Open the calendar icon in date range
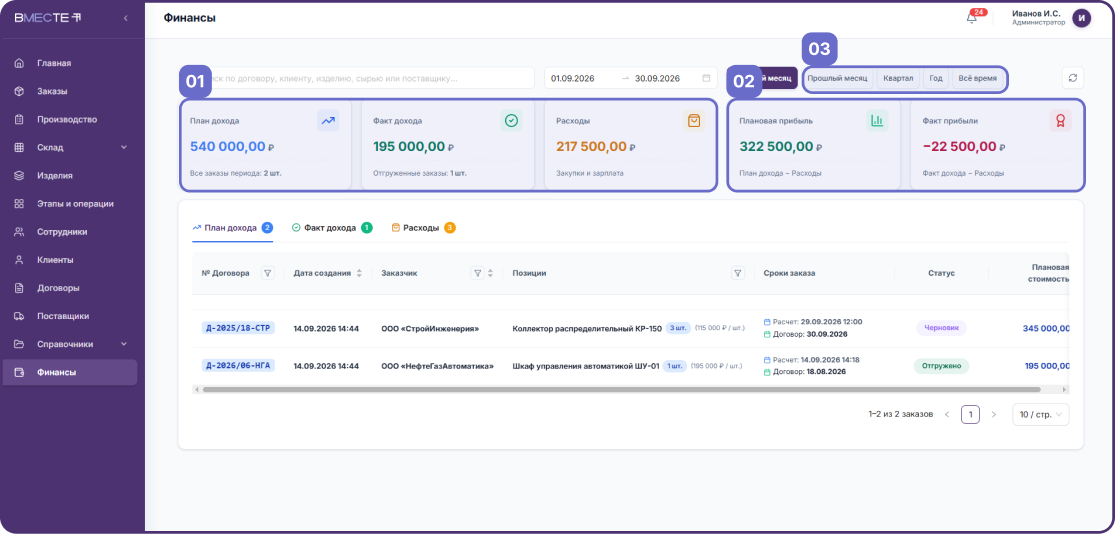Image resolution: width=1115 pixels, height=534 pixels. (705, 78)
